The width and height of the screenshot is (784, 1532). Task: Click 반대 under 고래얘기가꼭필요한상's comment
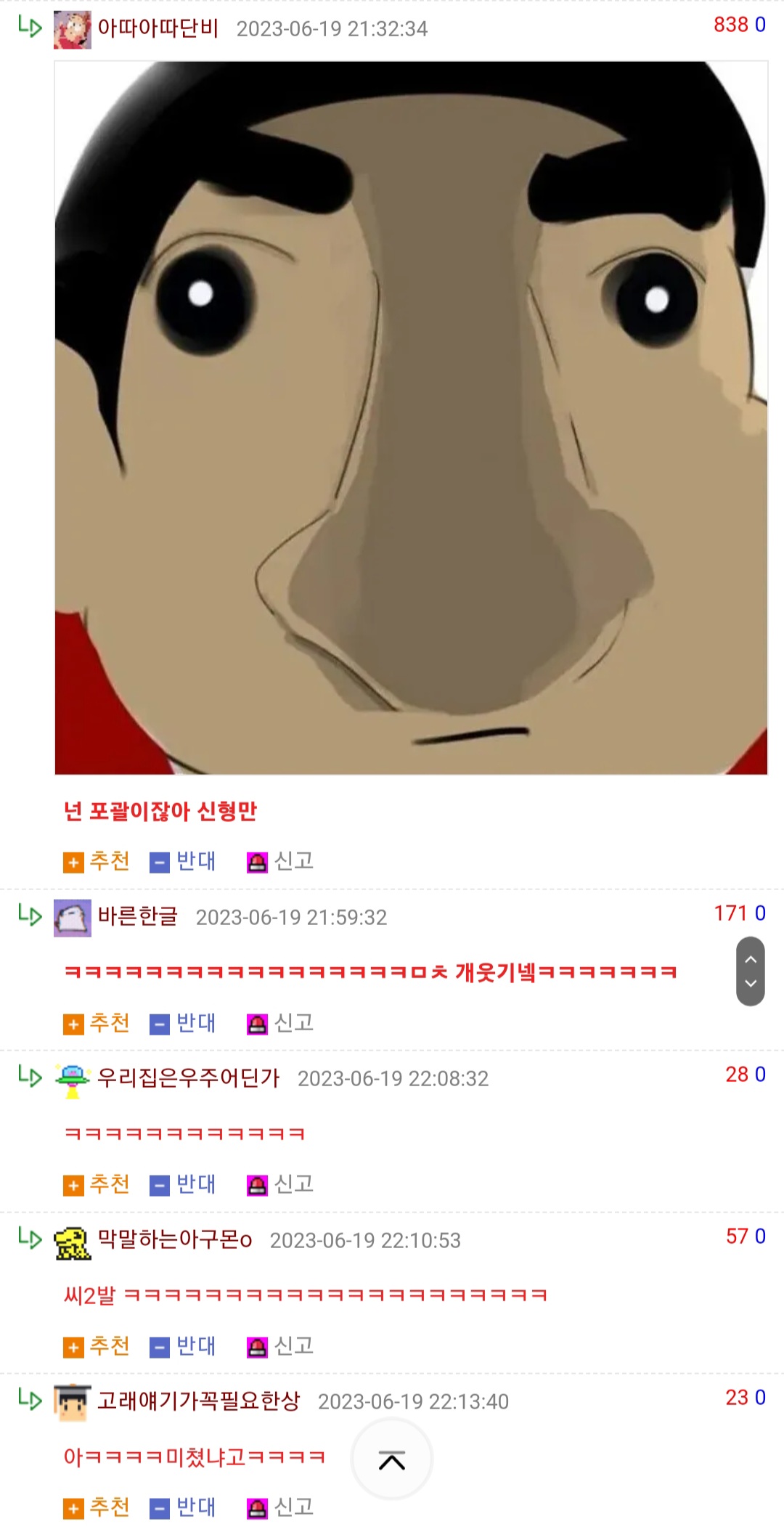[x=183, y=1507]
